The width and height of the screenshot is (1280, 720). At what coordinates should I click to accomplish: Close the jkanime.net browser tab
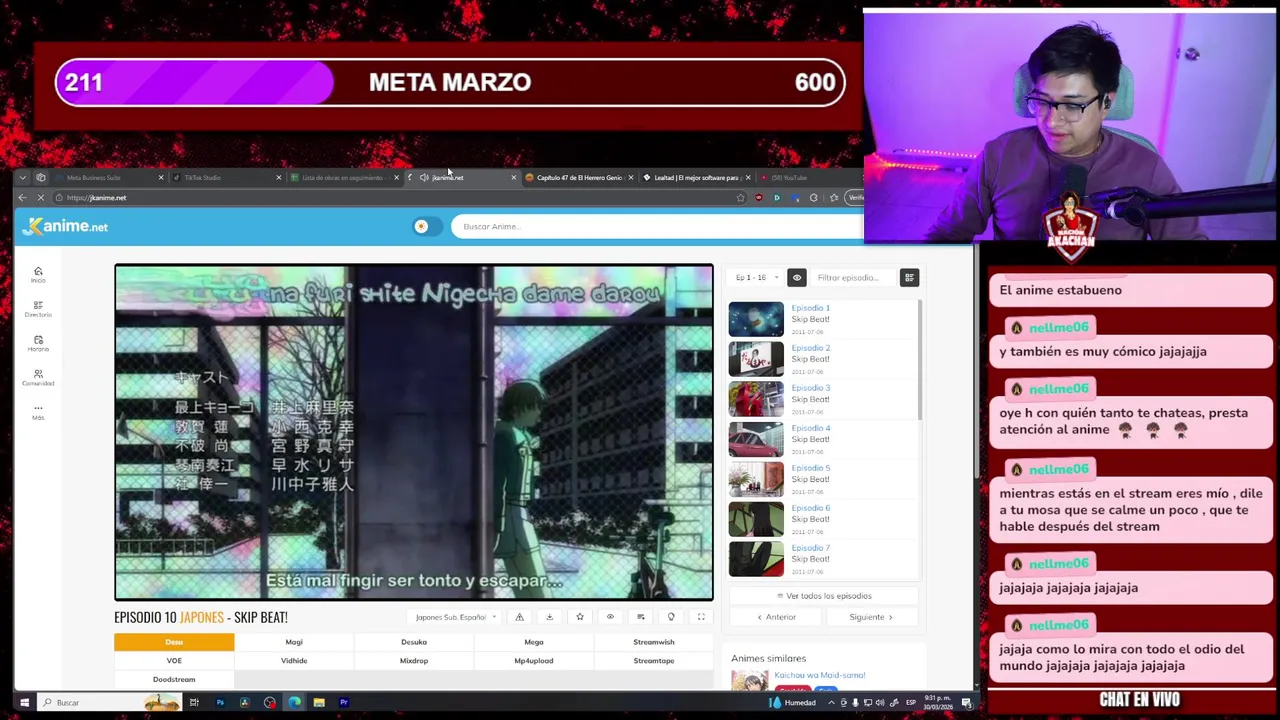pyautogui.click(x=513, y=177)
